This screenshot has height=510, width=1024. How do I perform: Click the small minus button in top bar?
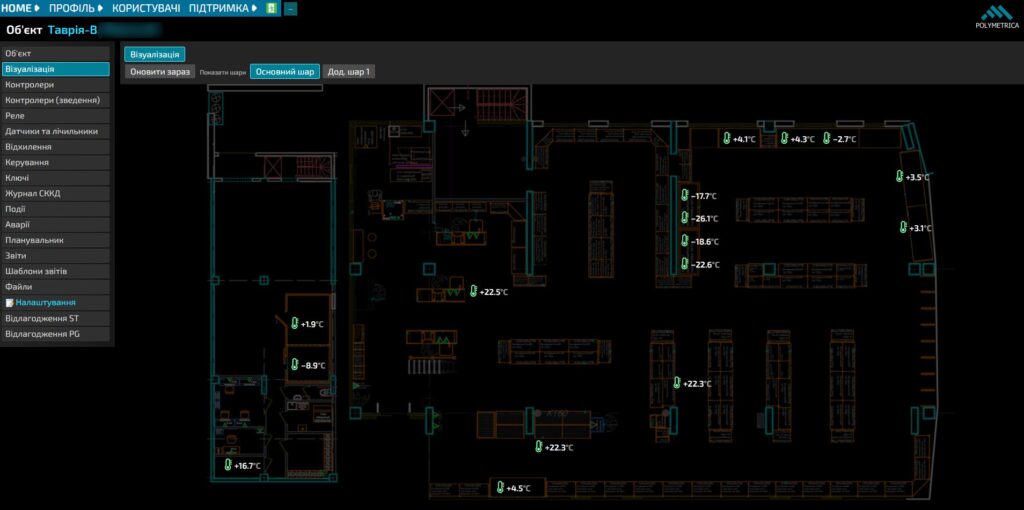291,9
